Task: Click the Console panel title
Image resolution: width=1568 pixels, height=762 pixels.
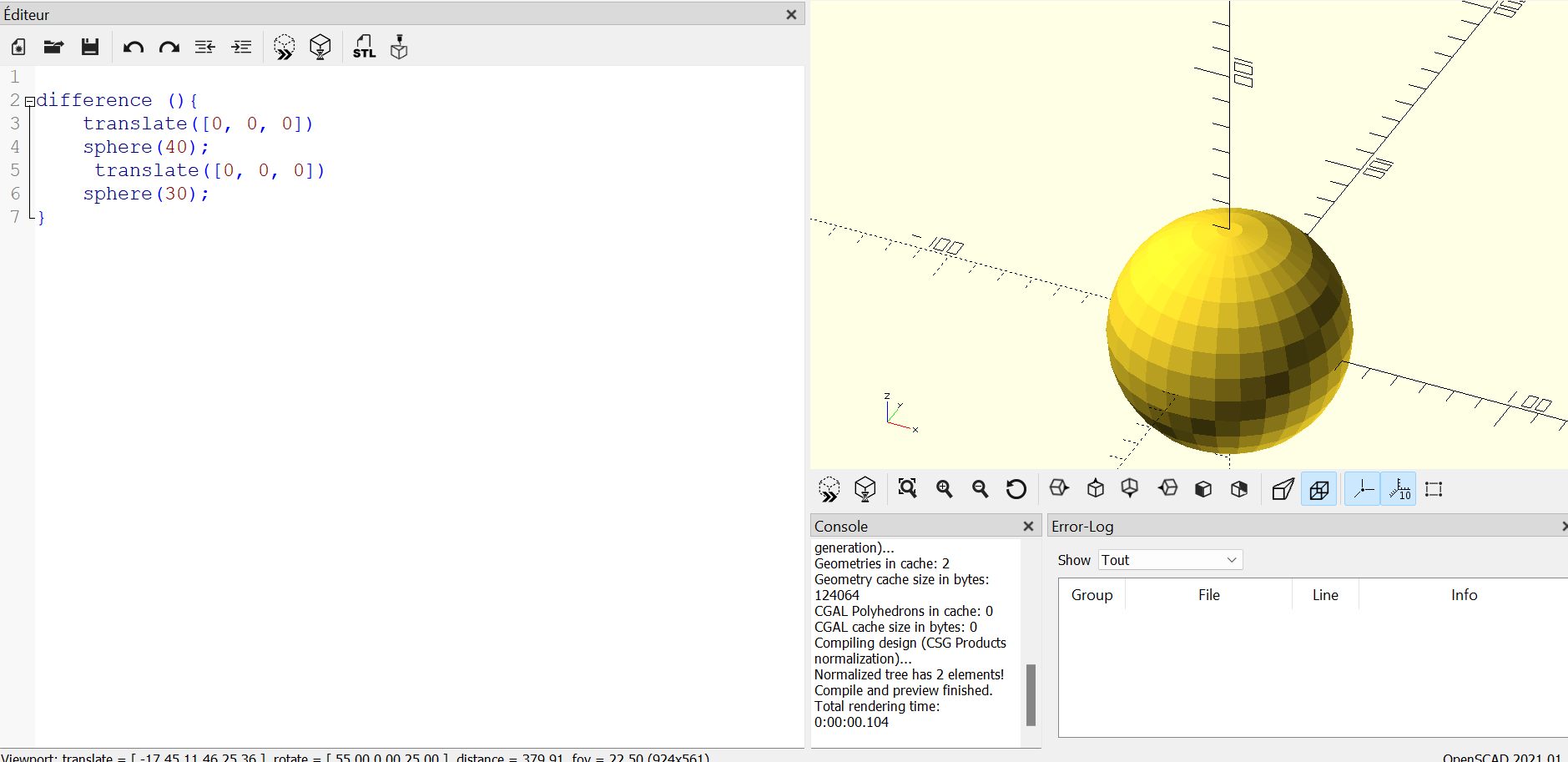Action: pyautogui.click(x=841, y=526)
